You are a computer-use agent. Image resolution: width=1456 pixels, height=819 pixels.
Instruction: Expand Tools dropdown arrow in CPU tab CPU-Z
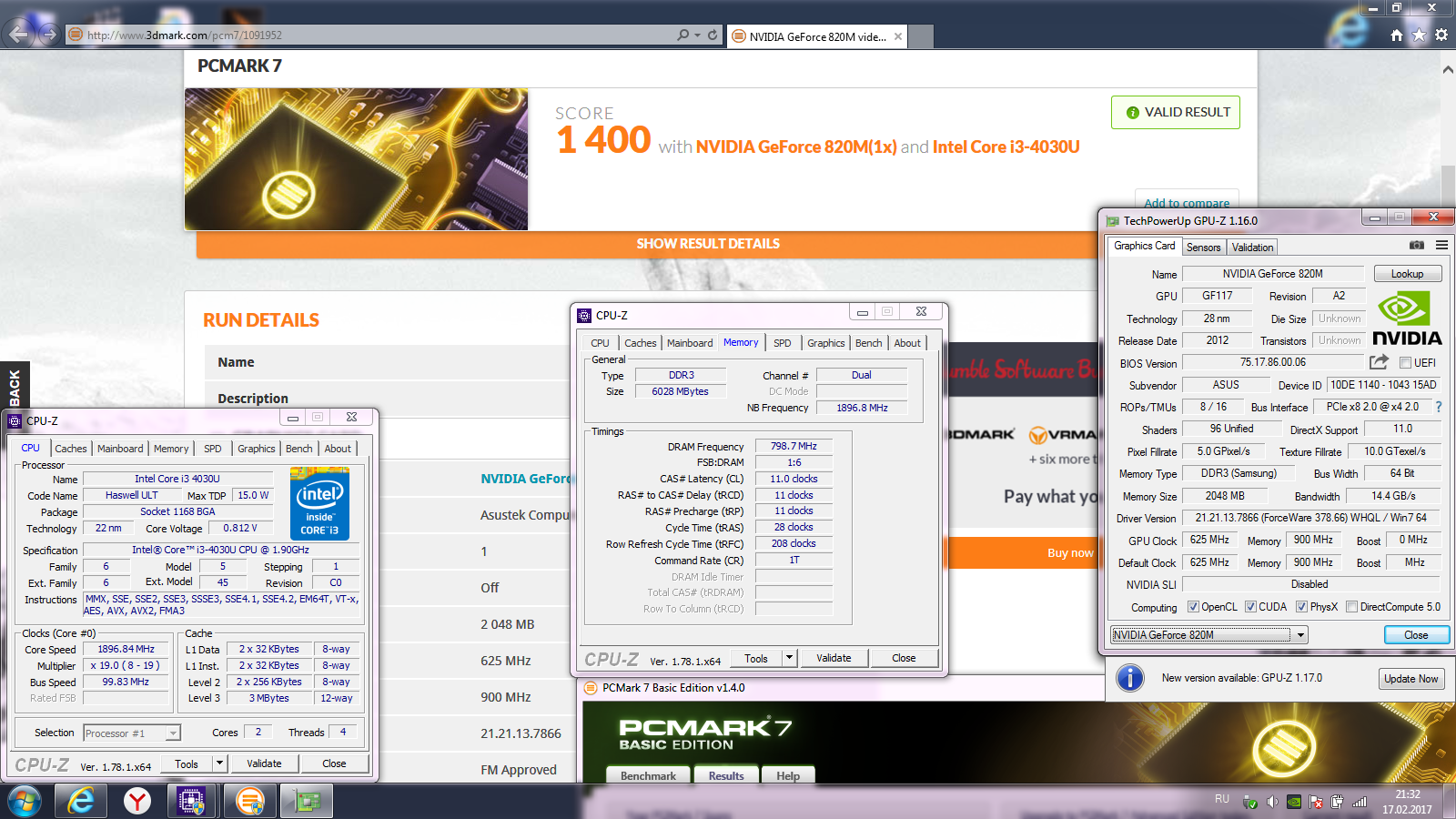[x=219, y=763]
